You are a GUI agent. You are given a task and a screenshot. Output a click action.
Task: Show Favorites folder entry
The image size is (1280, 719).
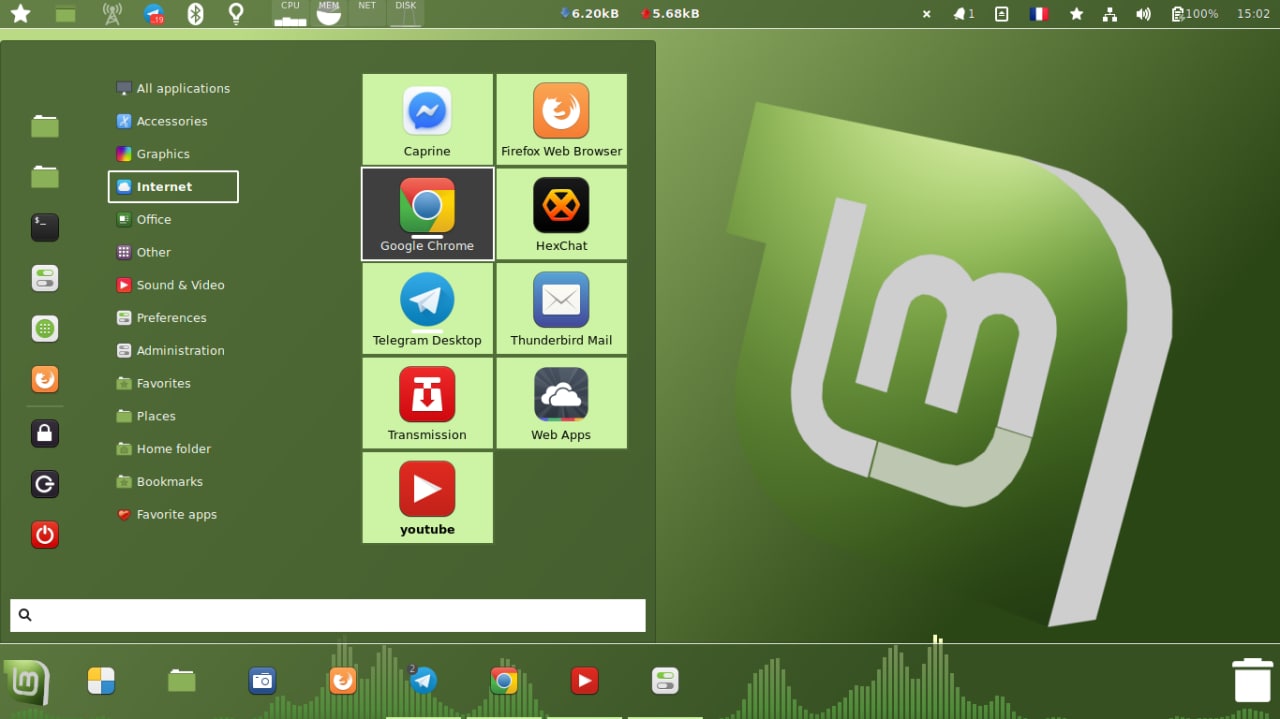[173, 383]
